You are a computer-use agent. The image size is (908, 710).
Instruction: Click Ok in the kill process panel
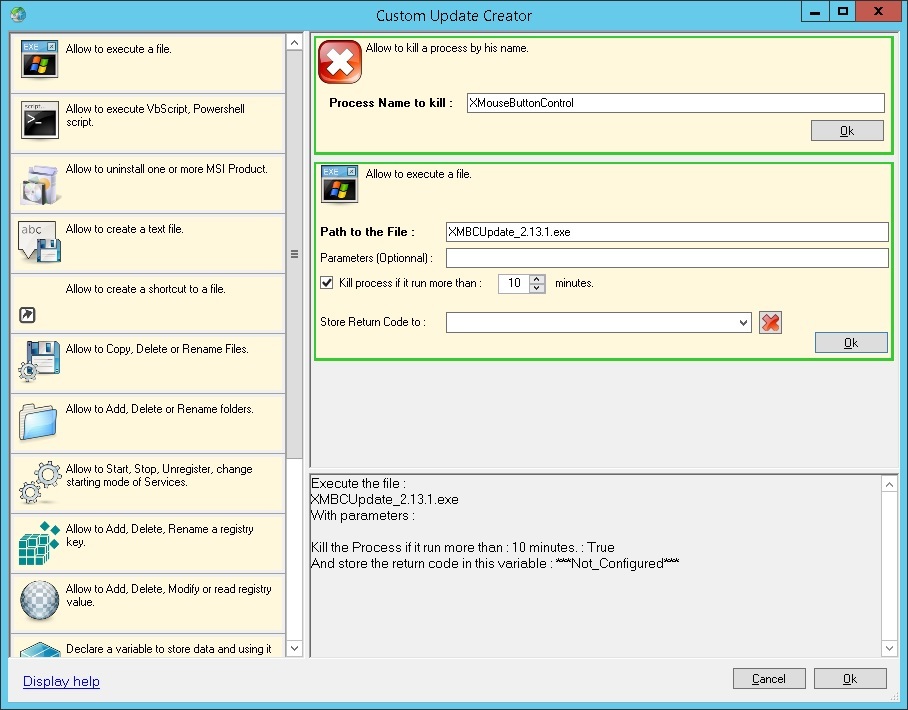pos(847,131)
